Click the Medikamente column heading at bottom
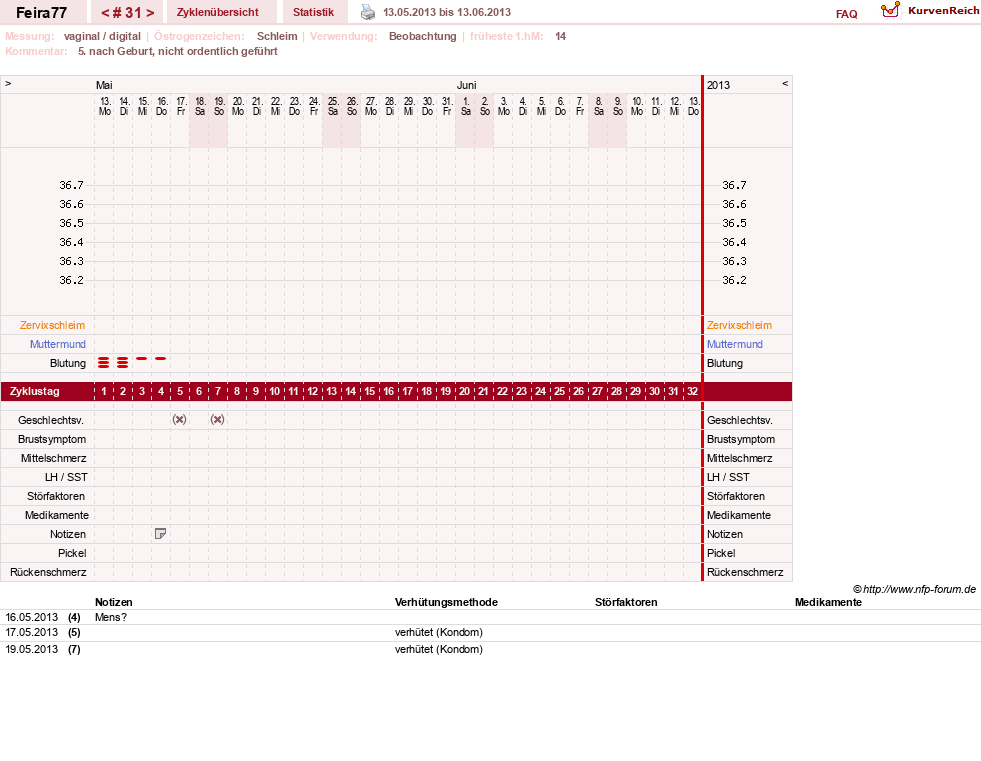The width and height of the screenshot is (981, 761). (x=828, y=602)
